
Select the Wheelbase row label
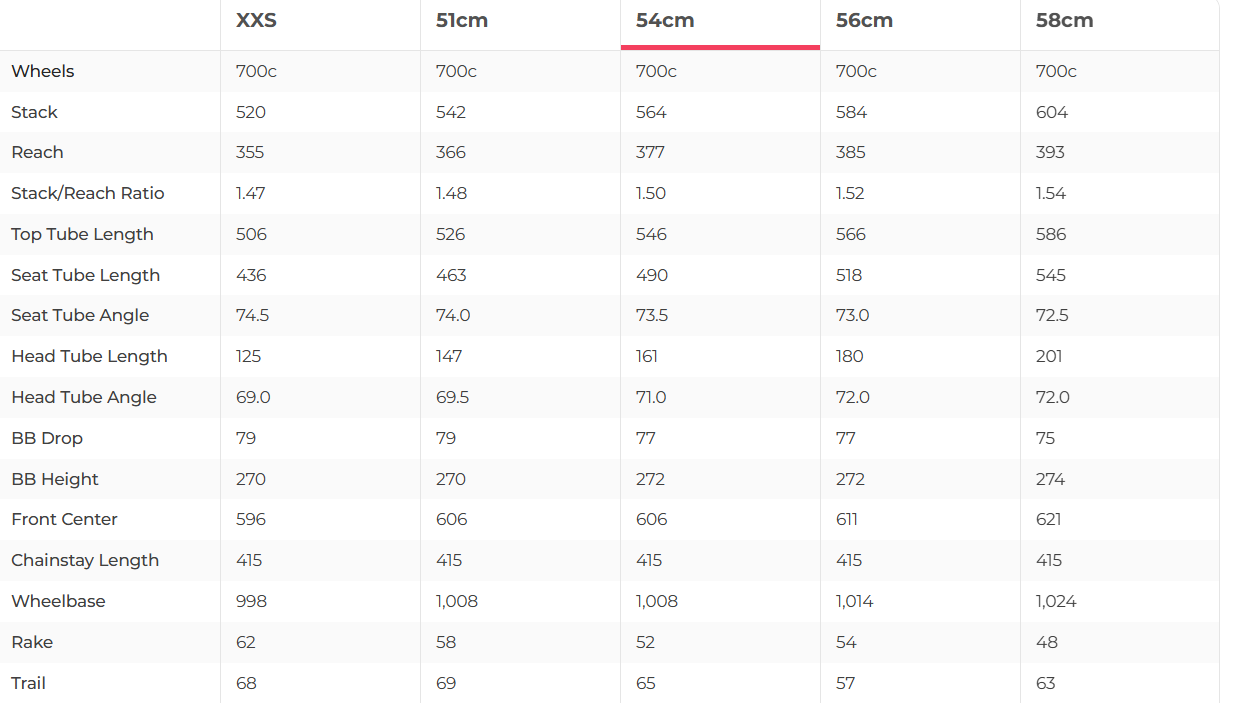pyautogui.click(x=58, y=601)
